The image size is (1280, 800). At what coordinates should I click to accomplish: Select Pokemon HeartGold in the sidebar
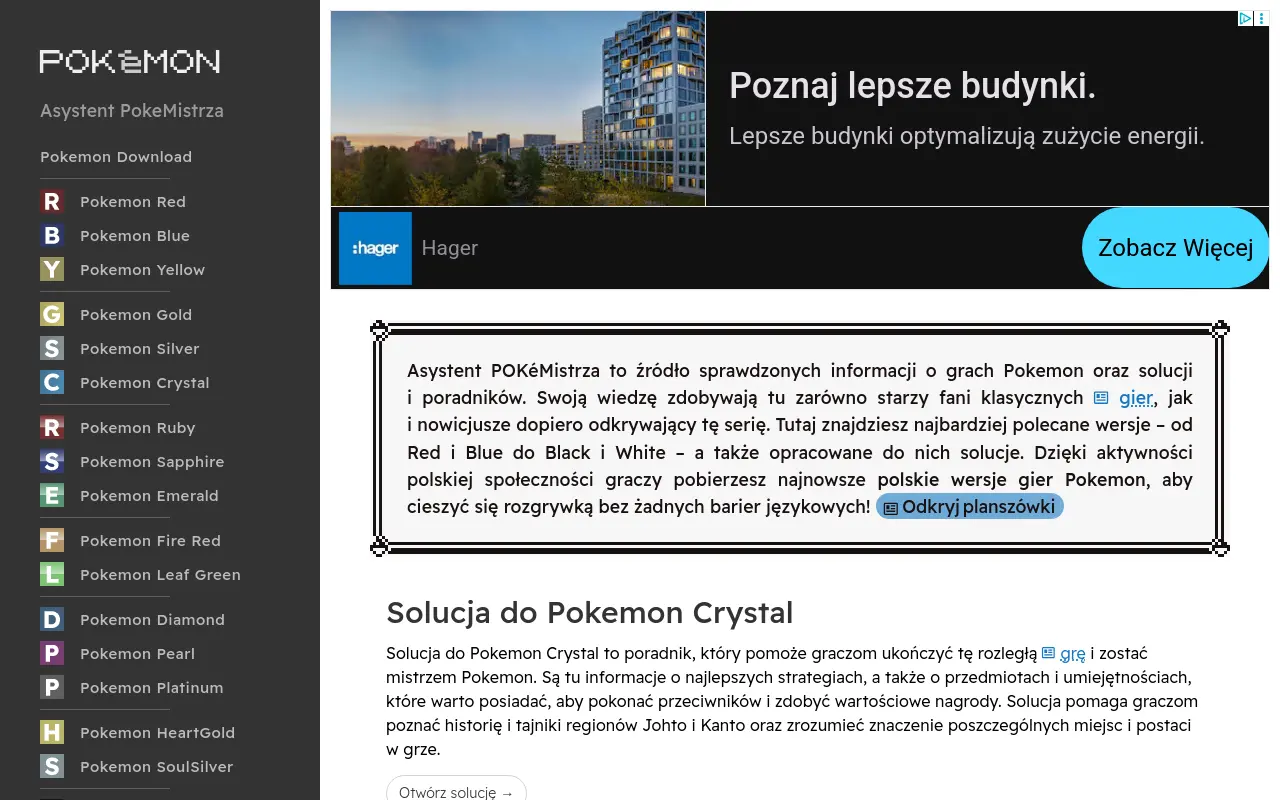(x=157, y=733)
